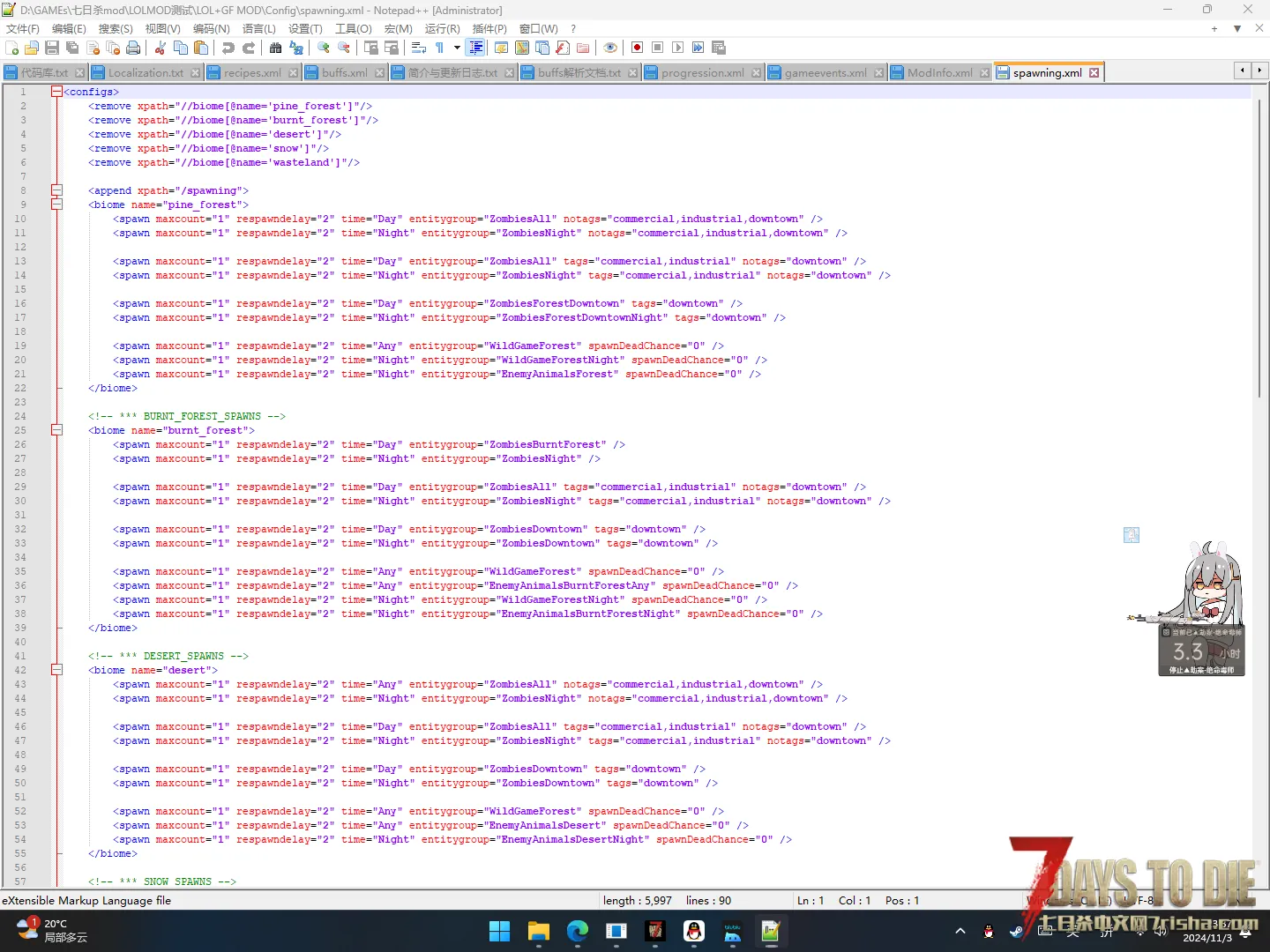Click the tab bar scroll-left arrow
Image resolution: width=1270 pixels, height=952 pixels.
(1243, 70)
